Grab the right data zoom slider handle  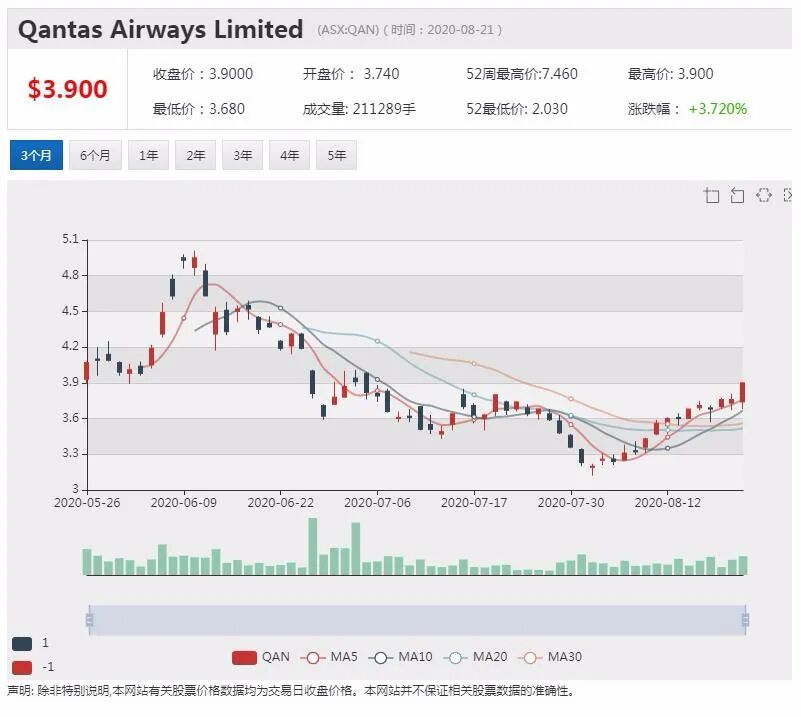[745, 620]
